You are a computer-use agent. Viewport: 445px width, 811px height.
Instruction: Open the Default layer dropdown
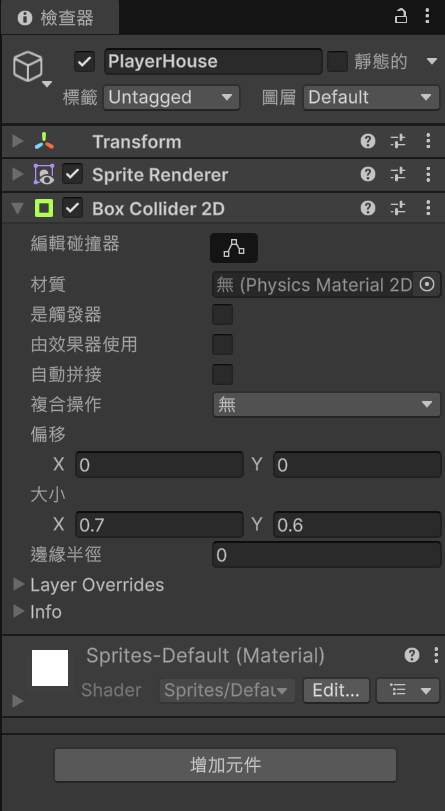pos(371,97)
